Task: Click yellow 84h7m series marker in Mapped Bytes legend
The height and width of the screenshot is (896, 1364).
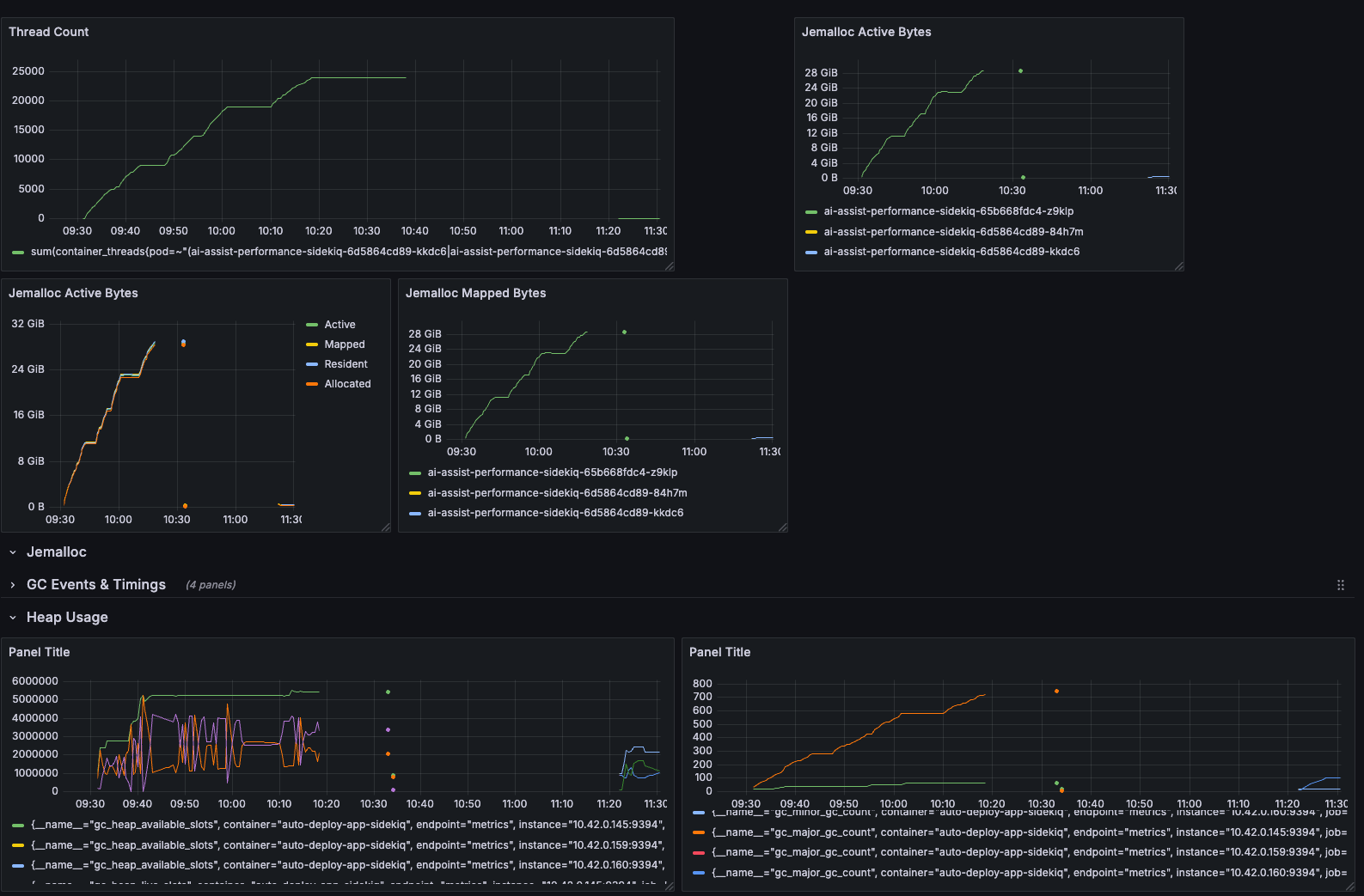Action: coord(415,493)
